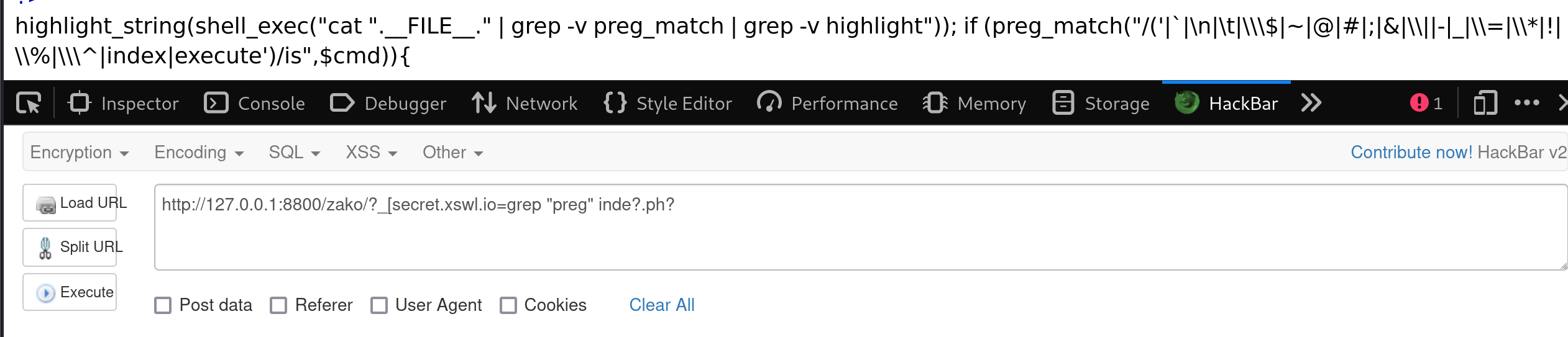Open the Style Editor panel
This screenshot has width=1568, height=337.
point(668,103)
